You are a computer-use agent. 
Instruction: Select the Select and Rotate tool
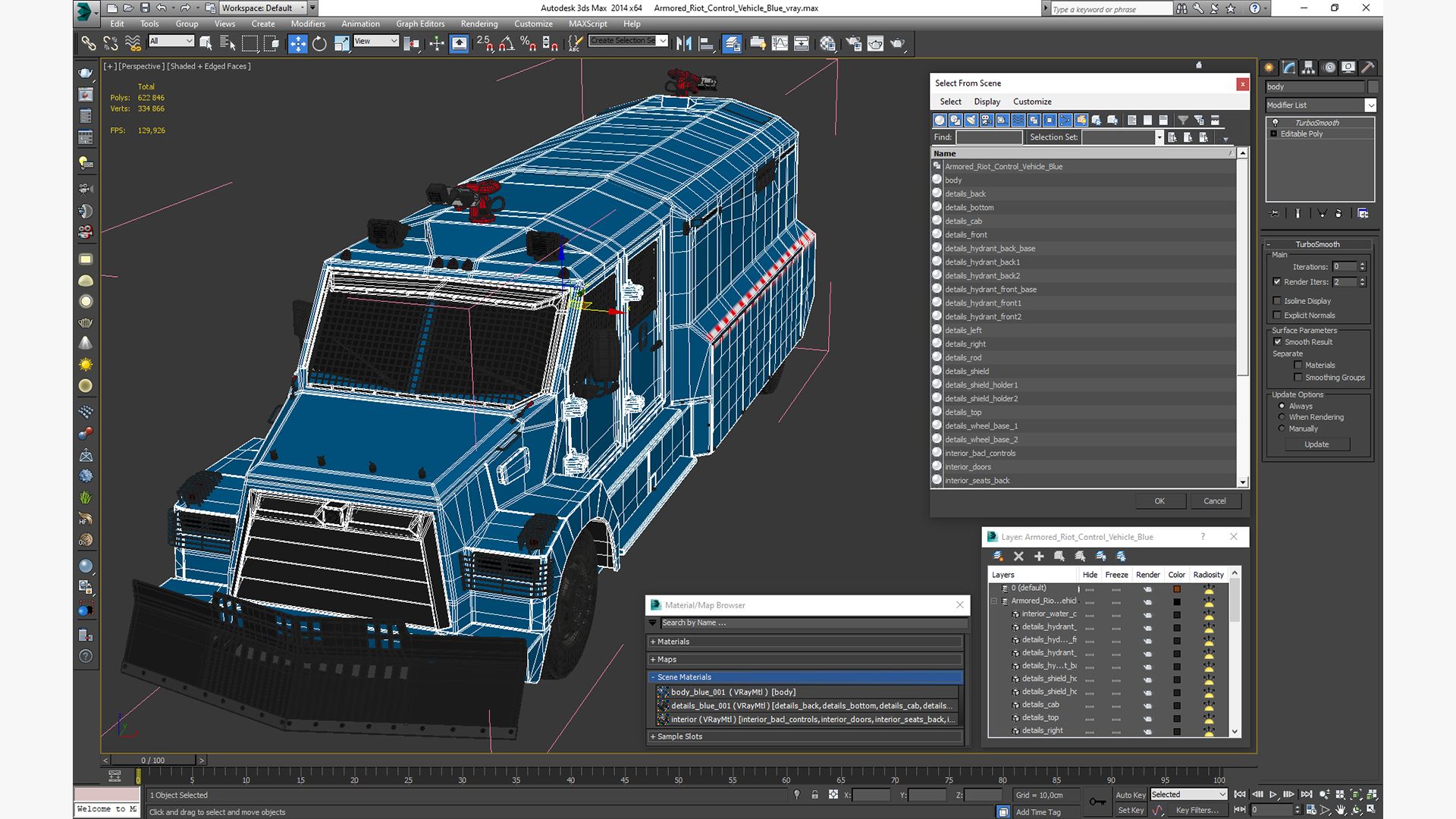click(x=319, y=44)
